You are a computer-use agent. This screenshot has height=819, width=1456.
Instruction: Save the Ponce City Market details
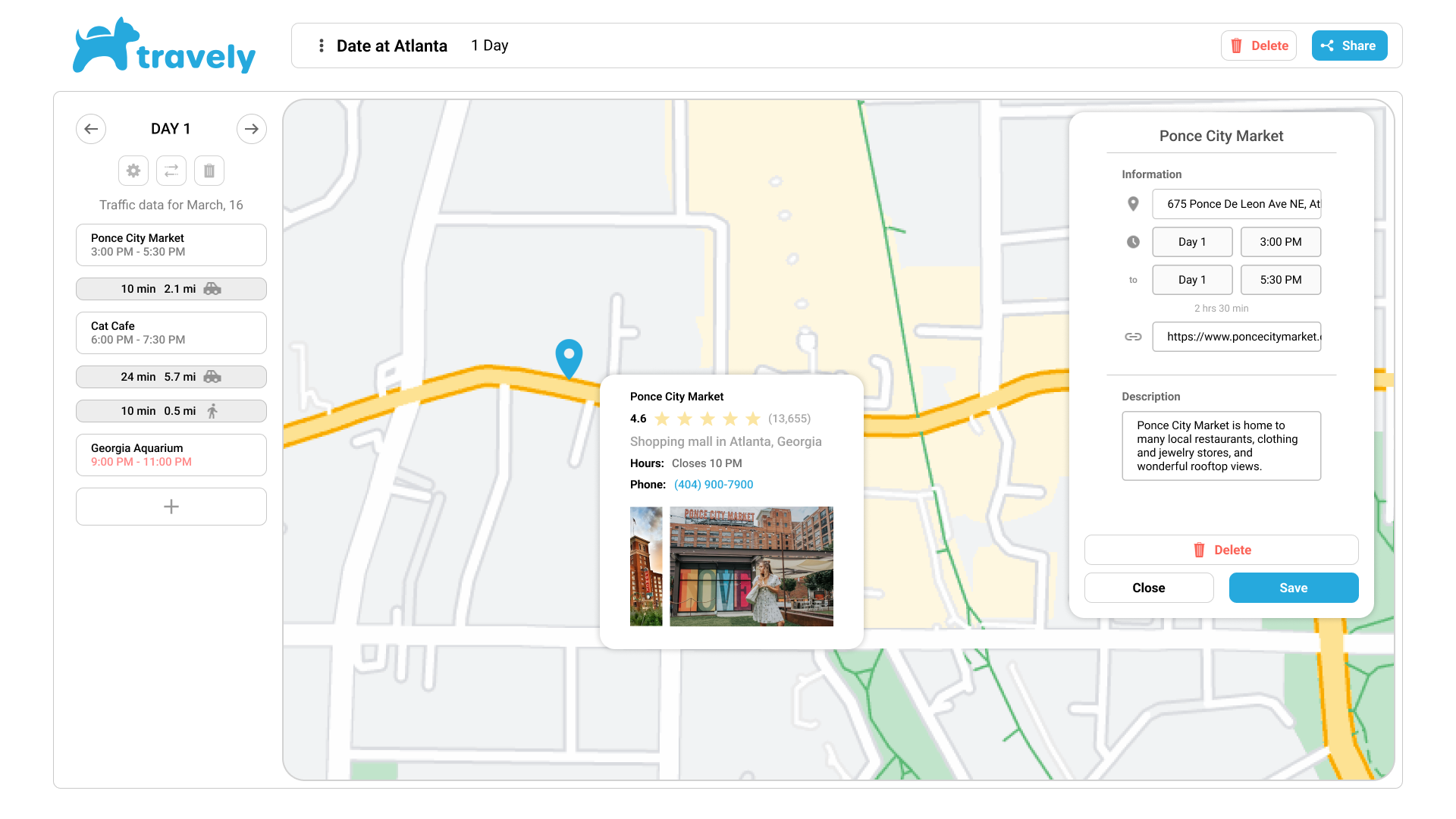point(1293,588)
